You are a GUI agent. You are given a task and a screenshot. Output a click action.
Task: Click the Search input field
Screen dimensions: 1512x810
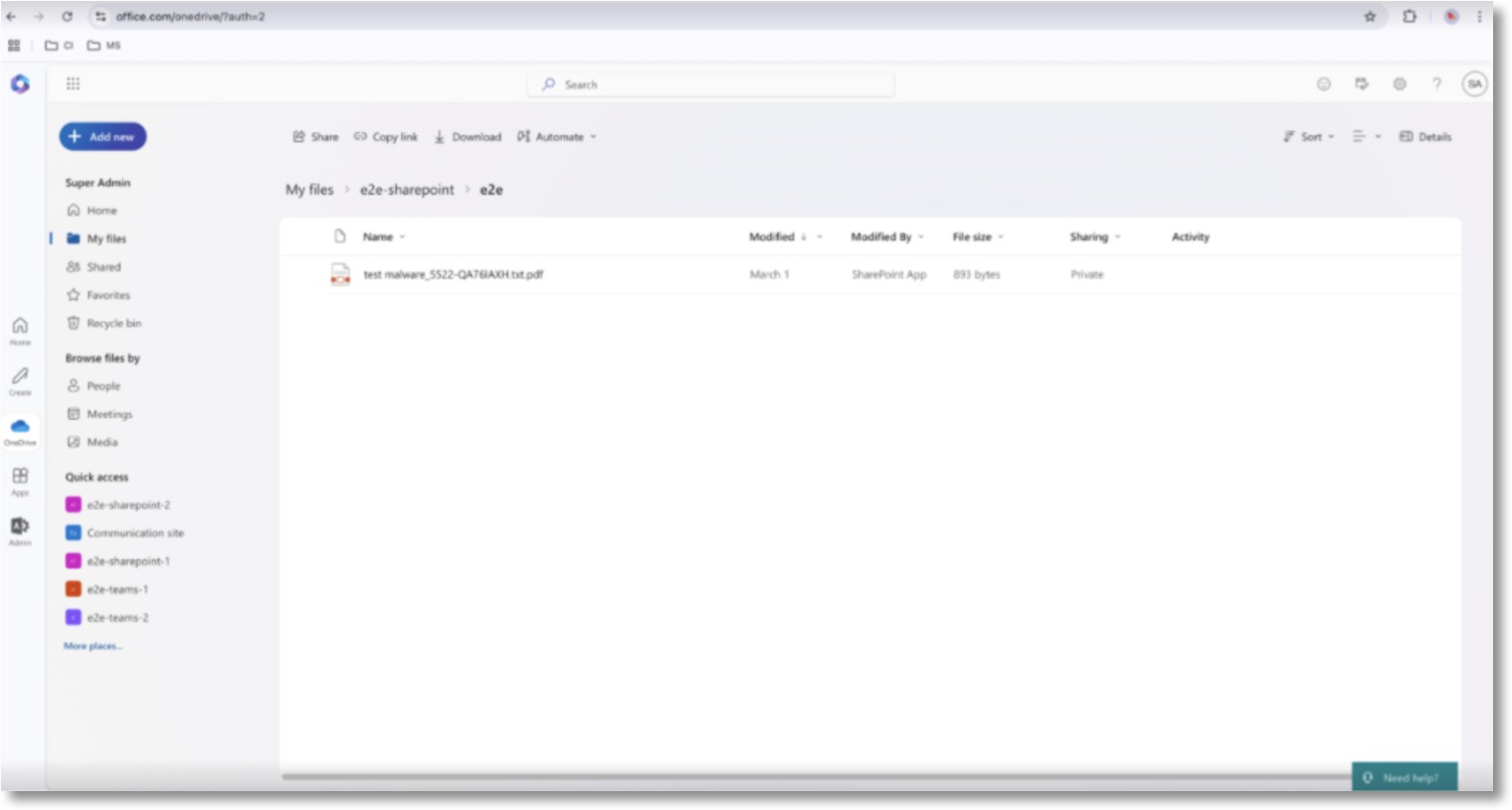[x=709, y=85]
